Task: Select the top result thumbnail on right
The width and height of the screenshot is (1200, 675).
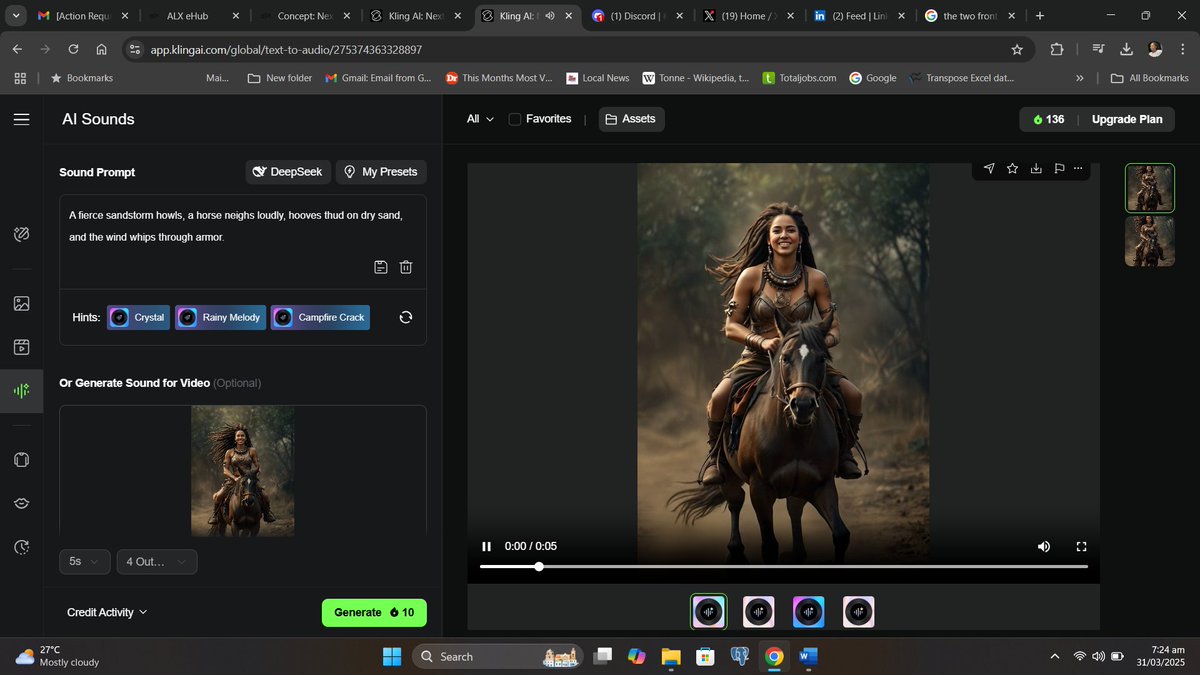Action: pos(1150,188)
